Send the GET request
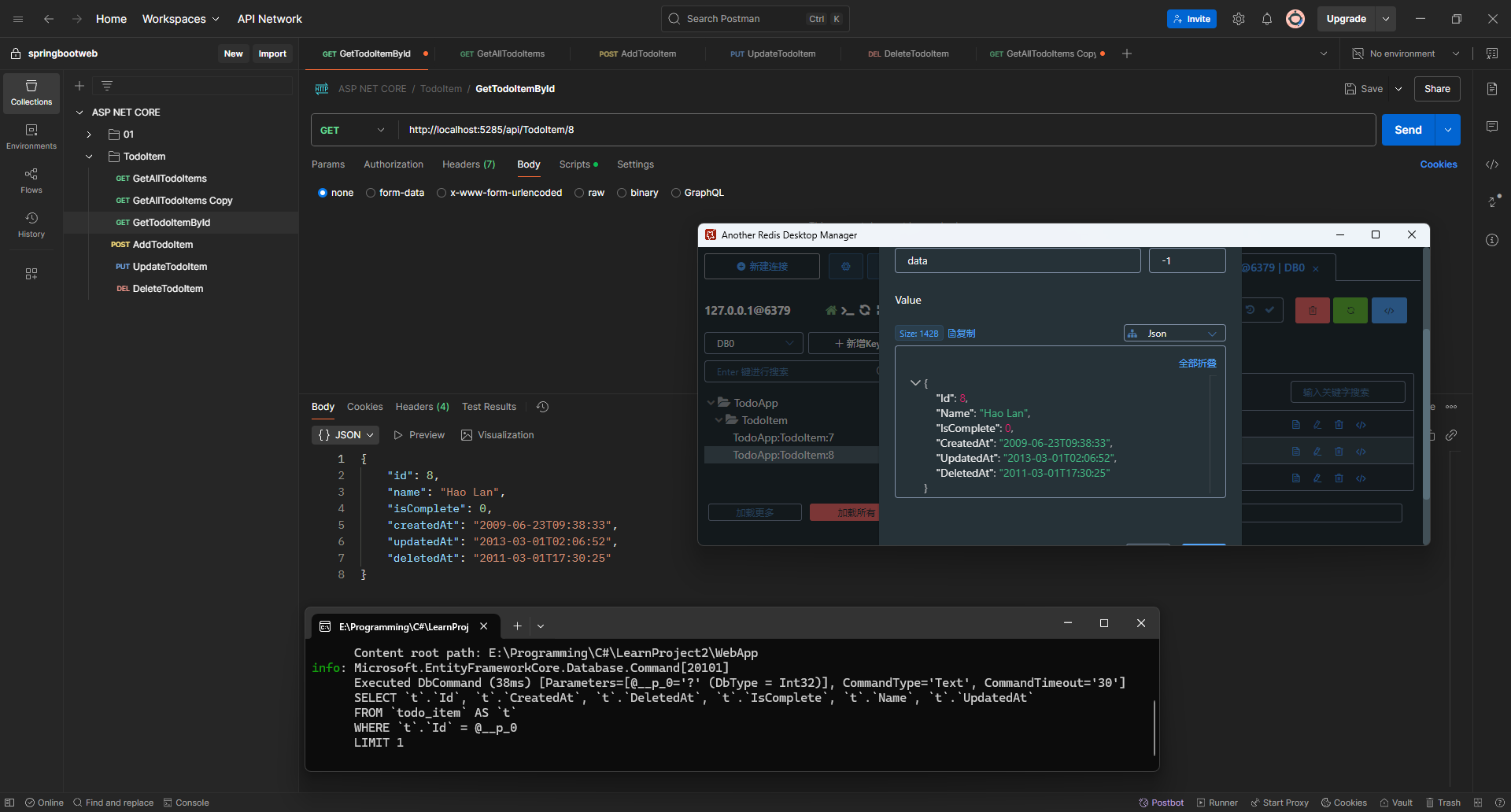1511x812 pixels. [x=1407, y=130]
